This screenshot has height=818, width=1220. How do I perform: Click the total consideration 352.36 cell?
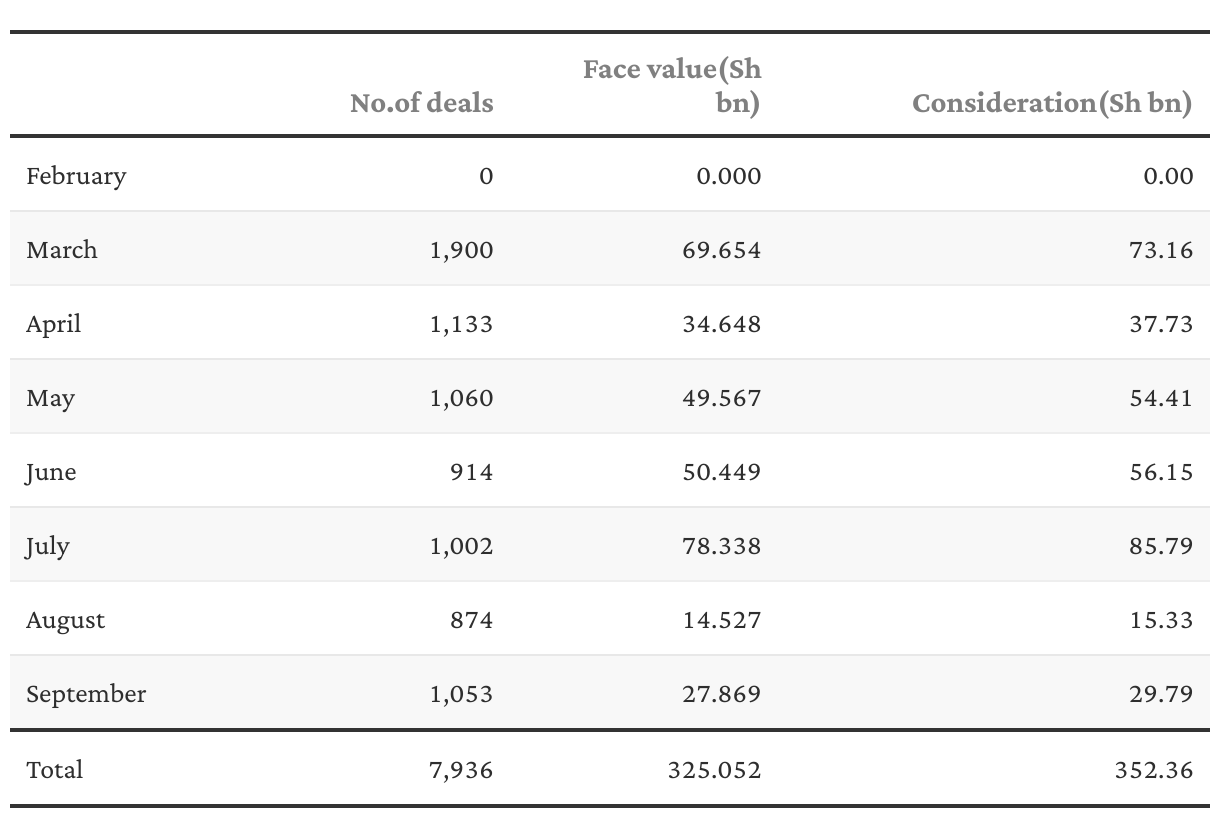click(1153, 770)
